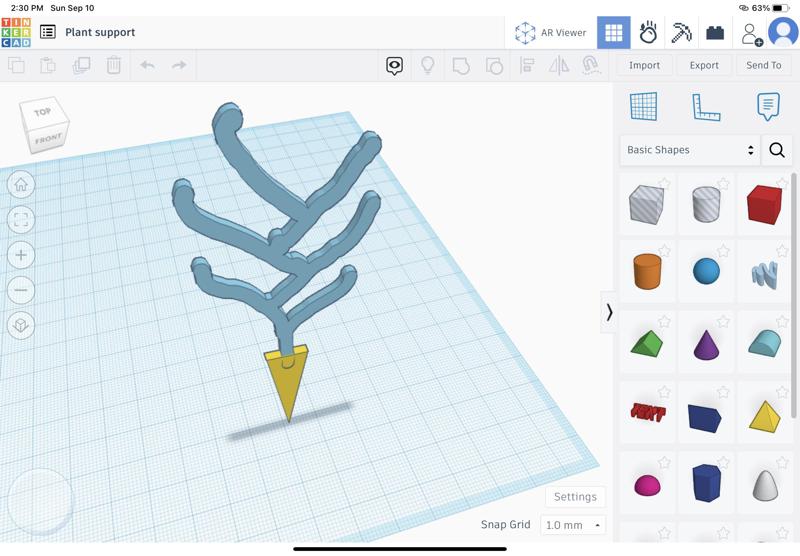Viewport: 800px width, 556px height.
Task: Select the Ruler tool
Action: point(706,107)
